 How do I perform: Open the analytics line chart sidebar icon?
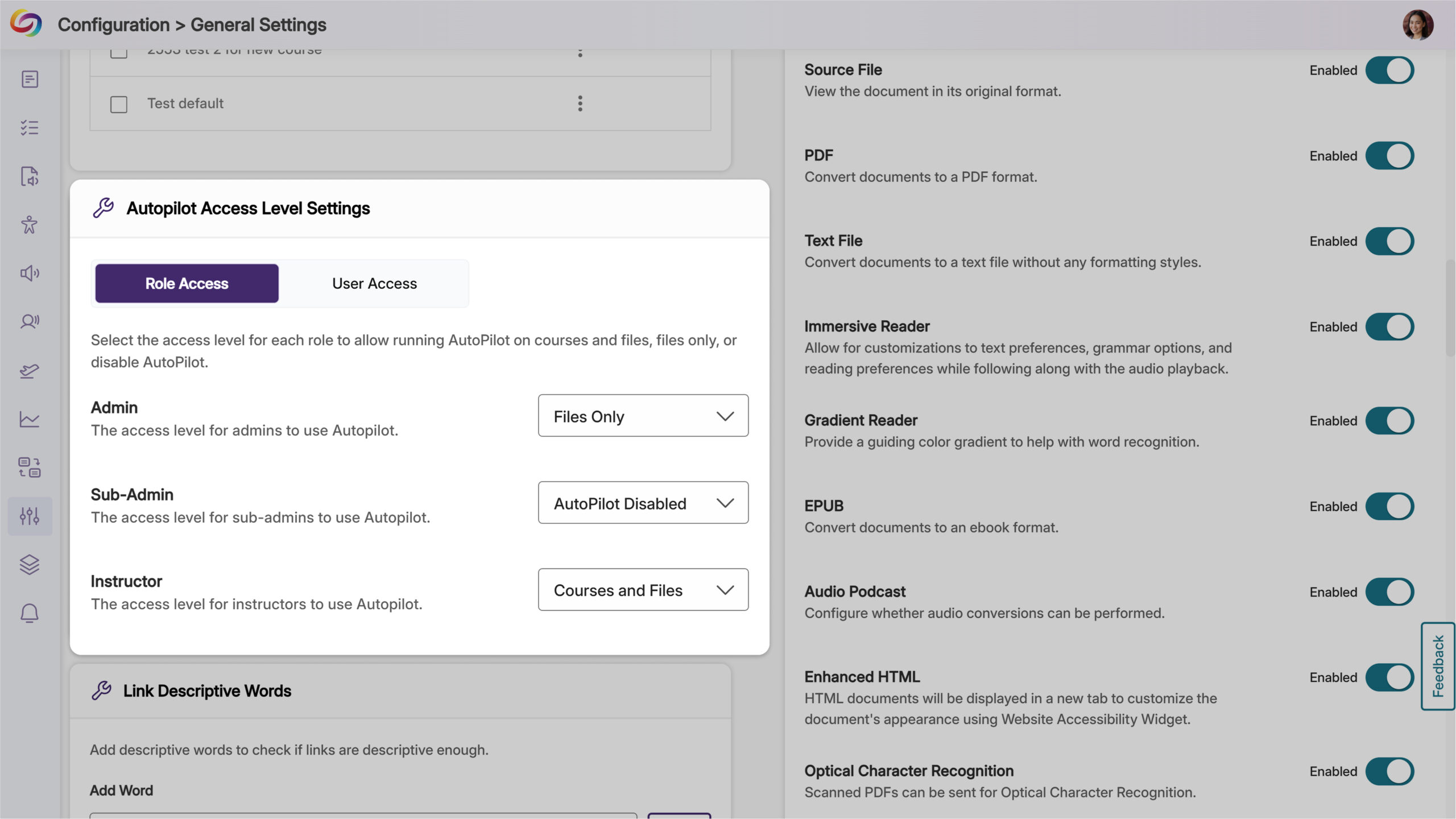click(x=30, y=419)
